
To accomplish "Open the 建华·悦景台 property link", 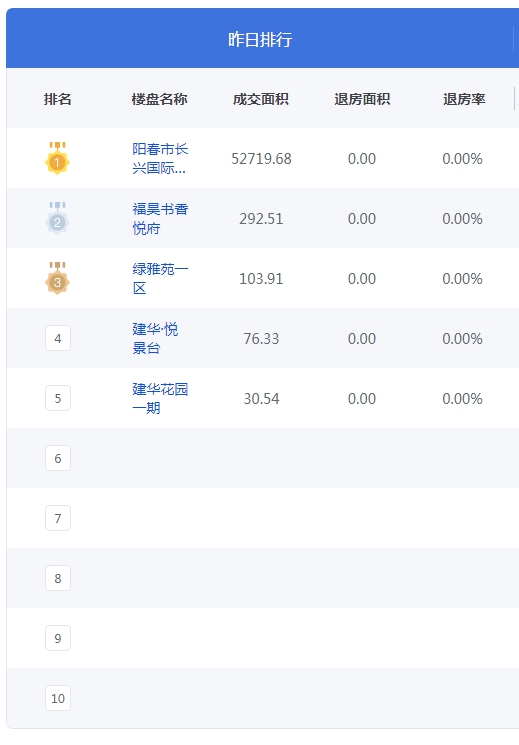I will pos(155,338).
